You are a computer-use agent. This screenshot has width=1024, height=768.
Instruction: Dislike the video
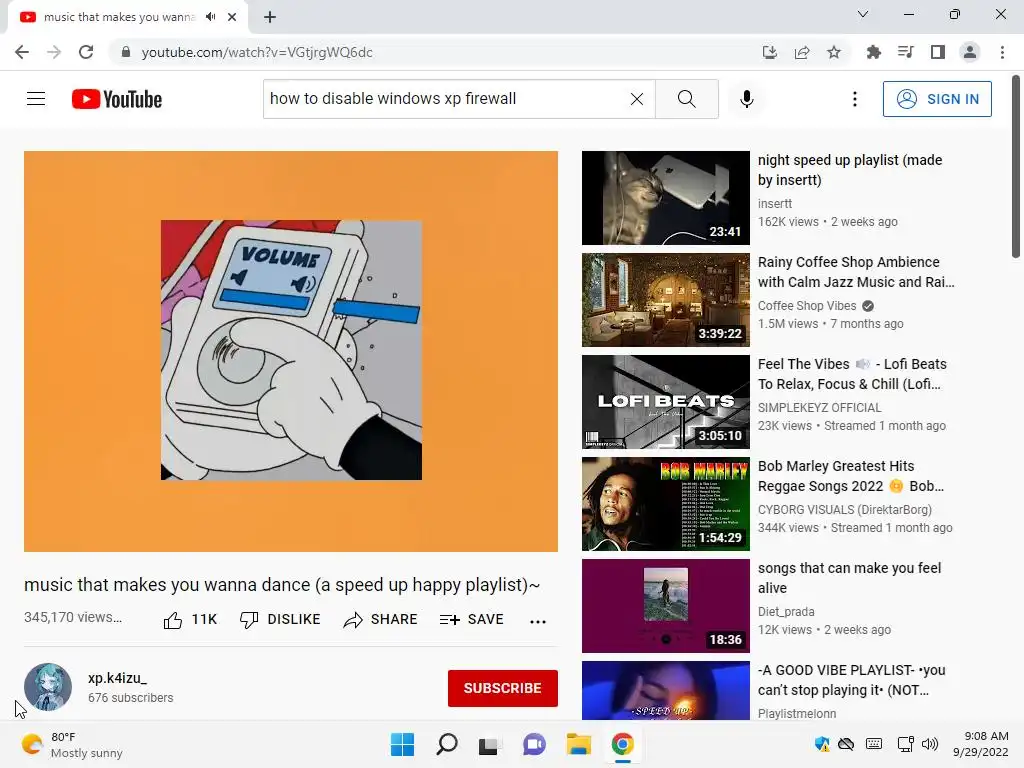[280, 620]
